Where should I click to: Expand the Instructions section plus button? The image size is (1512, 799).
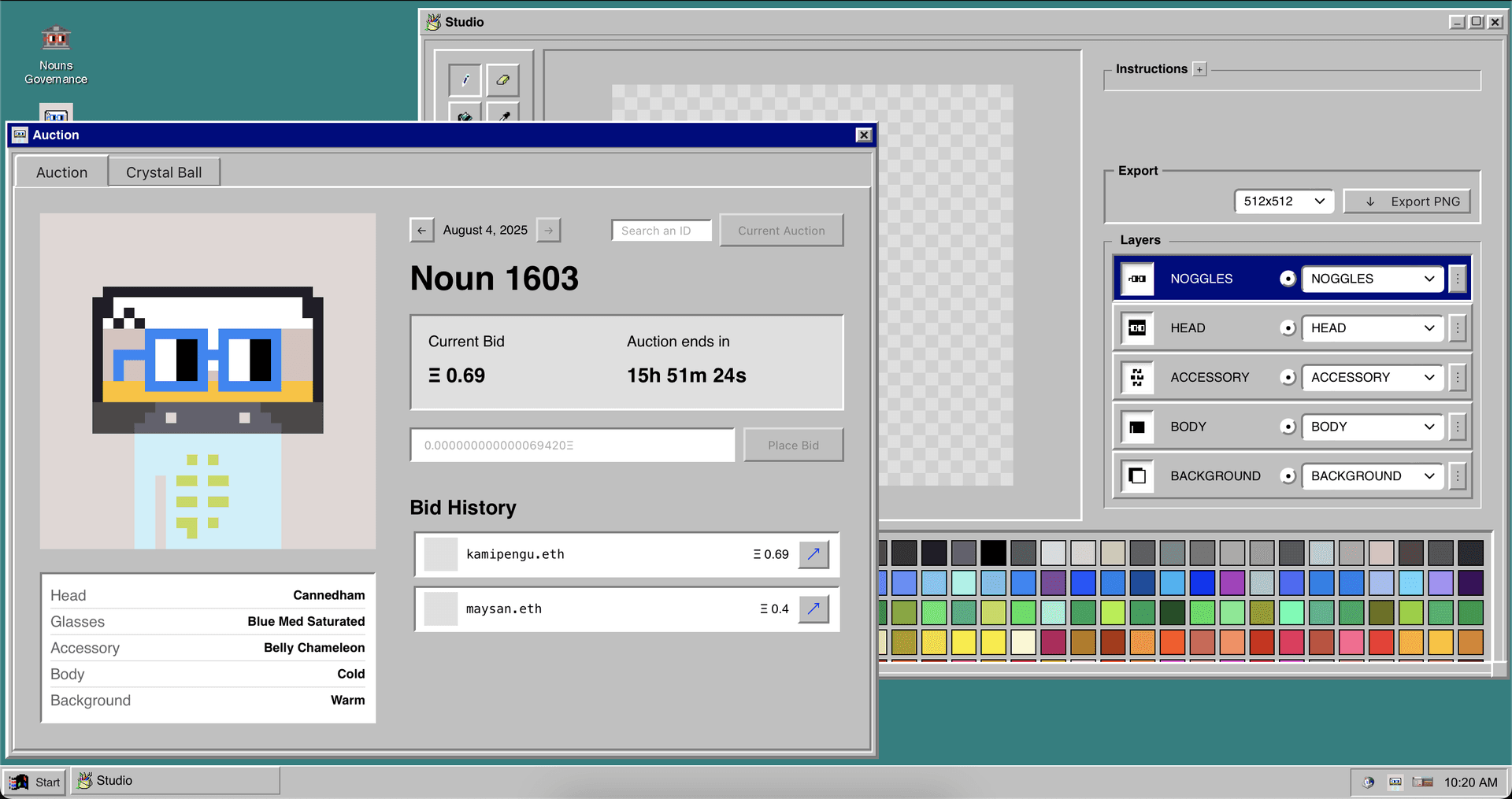click(x=1199, y=69)
